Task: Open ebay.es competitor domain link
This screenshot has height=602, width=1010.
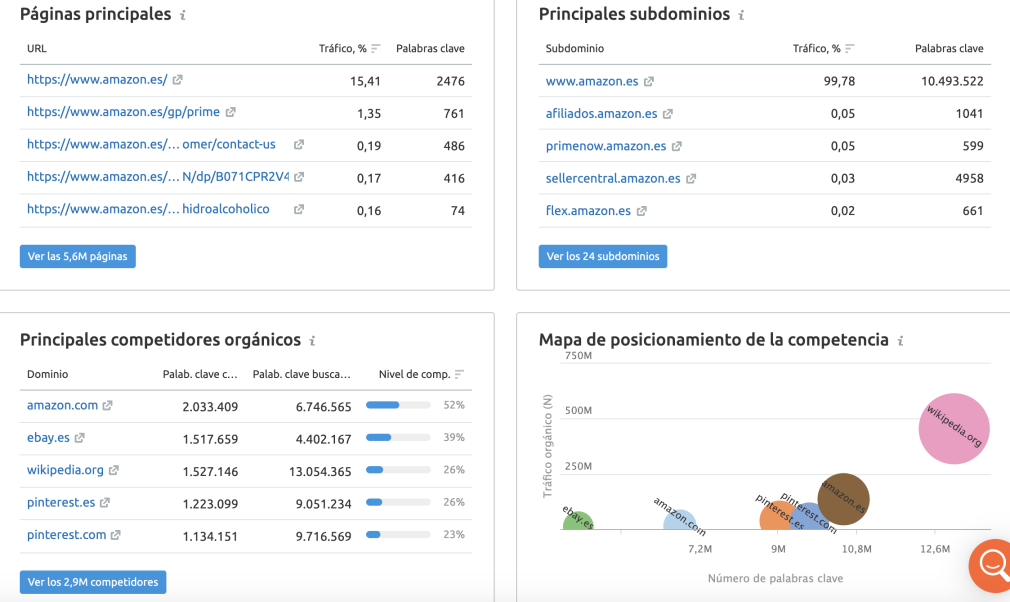Action: click(48, 438)
